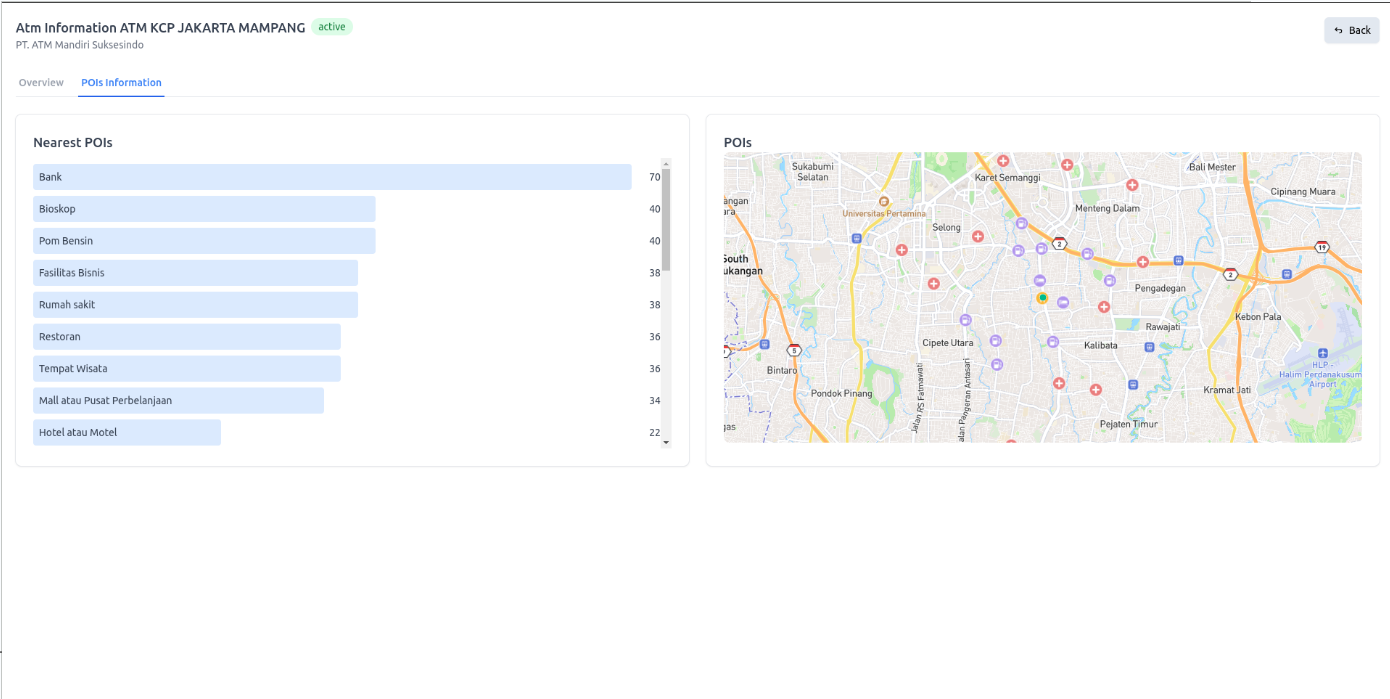The width and height of the screenshot is (1390, 699).
Task: Select the Mall atau Pusat Perbelanjaan bar
Action: pos(178,401)
